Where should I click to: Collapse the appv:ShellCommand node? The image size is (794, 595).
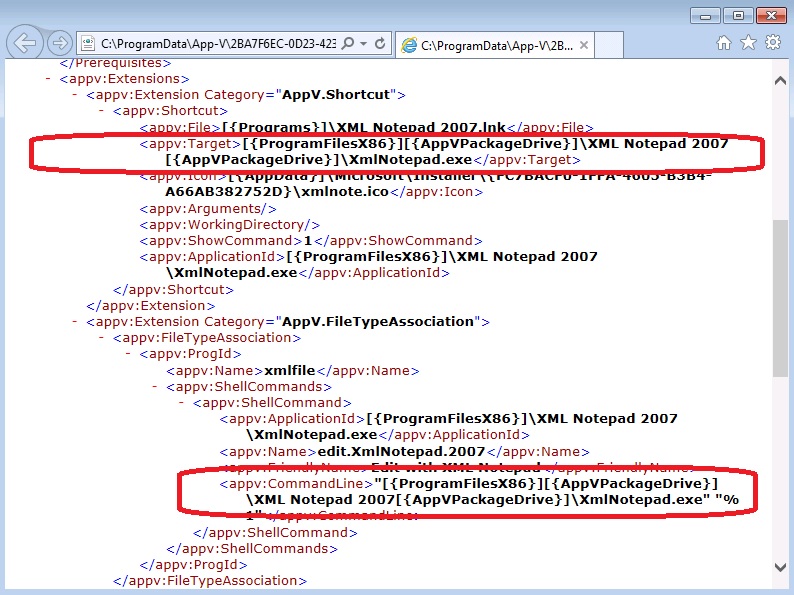182,403
